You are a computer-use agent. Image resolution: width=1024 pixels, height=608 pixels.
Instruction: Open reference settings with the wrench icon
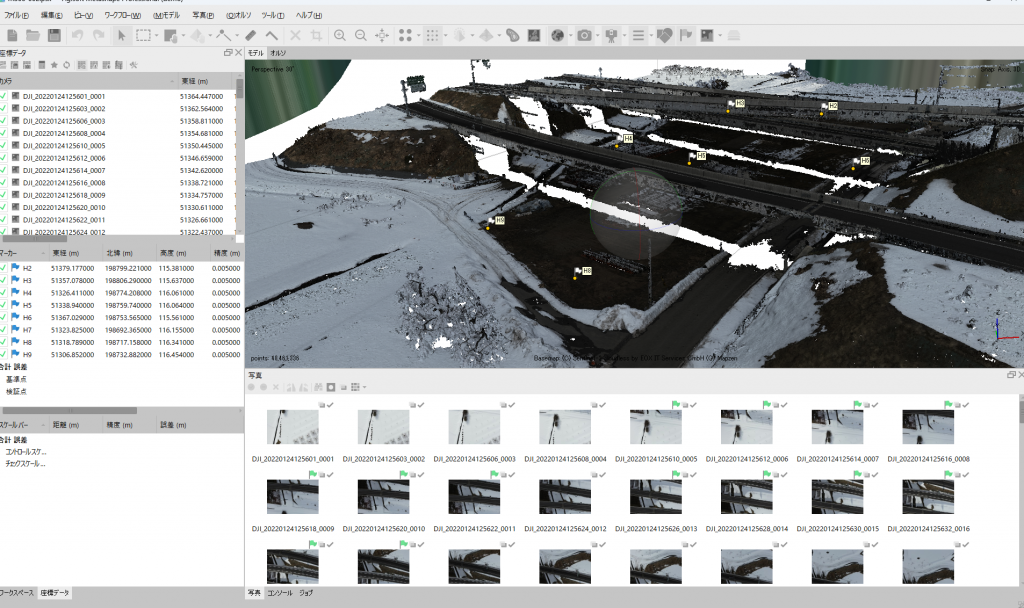[134, 65]
